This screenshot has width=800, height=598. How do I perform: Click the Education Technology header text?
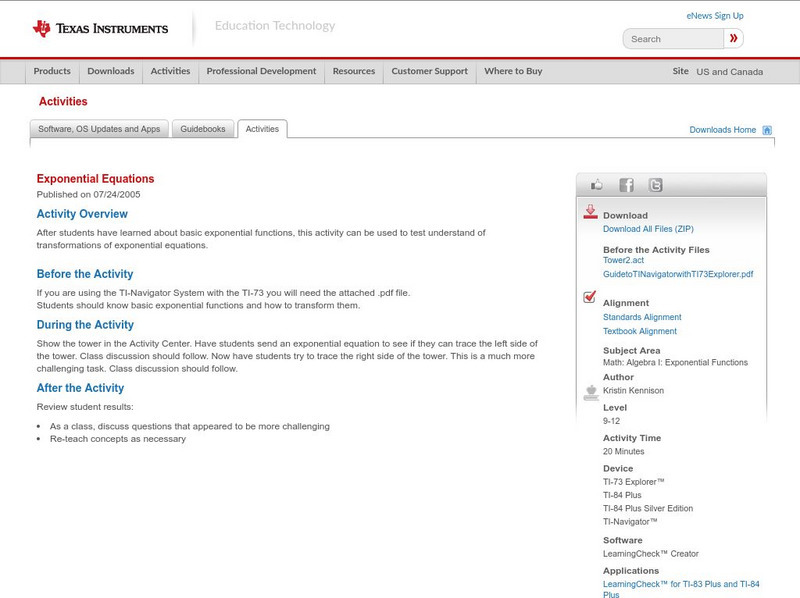coord(275,26)
